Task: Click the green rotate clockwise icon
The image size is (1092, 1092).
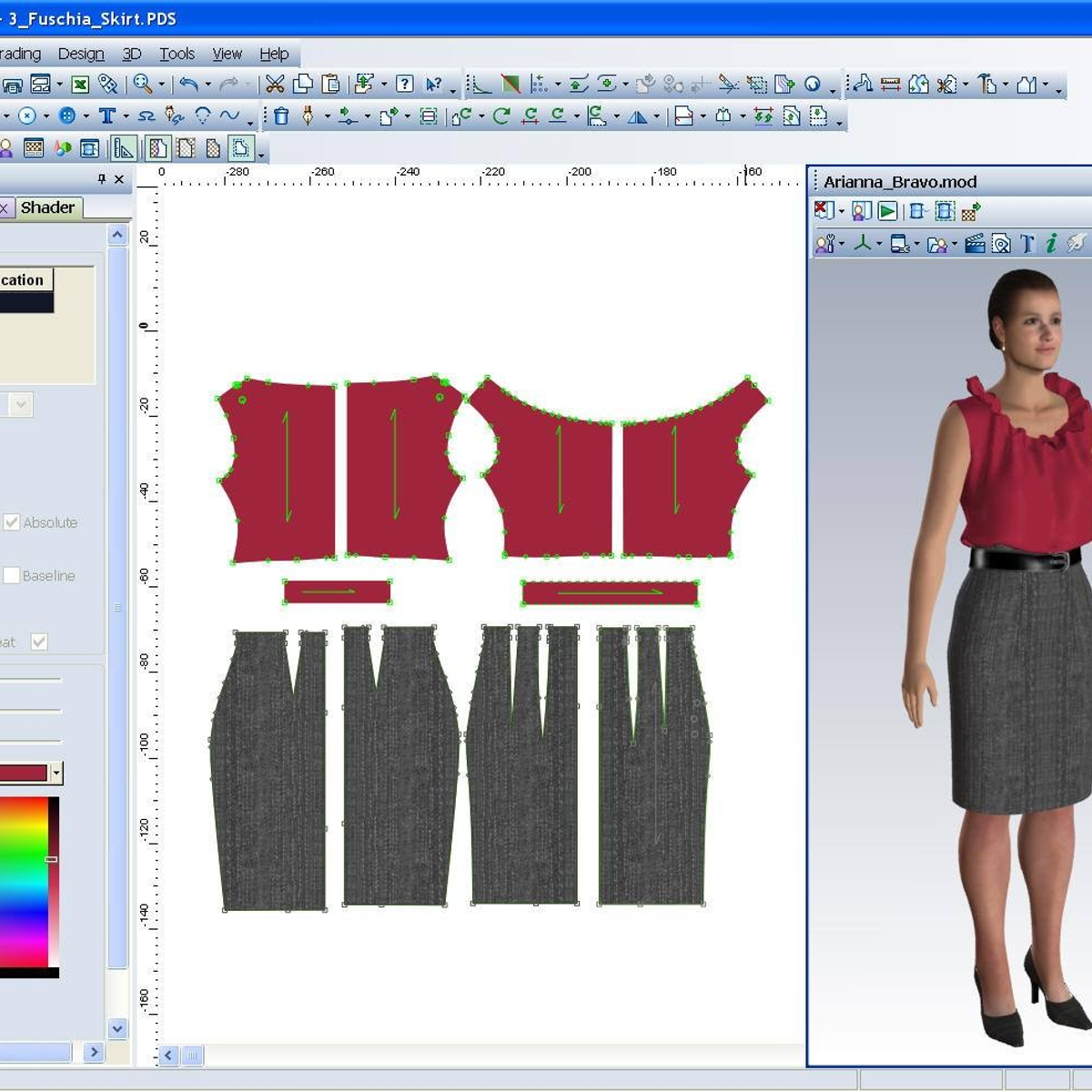Action: (x=500, y=116)
